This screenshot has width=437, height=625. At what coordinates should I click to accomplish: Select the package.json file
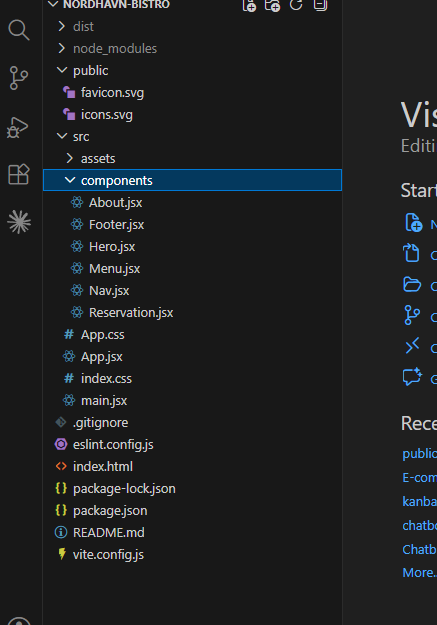click(192, 511)
